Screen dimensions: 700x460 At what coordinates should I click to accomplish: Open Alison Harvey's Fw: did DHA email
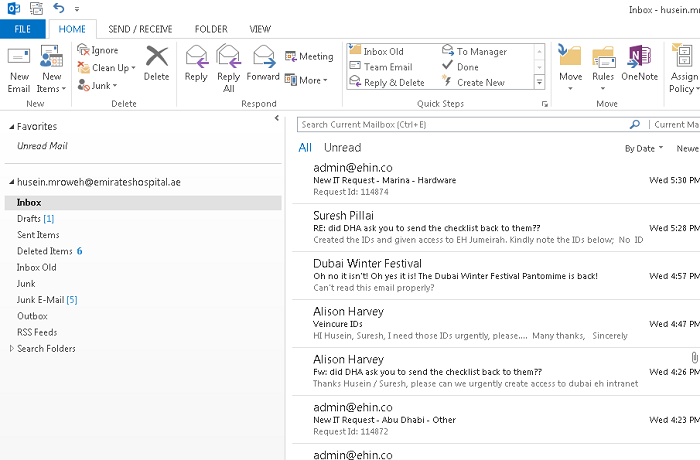pyautogui.click(x=496, y=372)
